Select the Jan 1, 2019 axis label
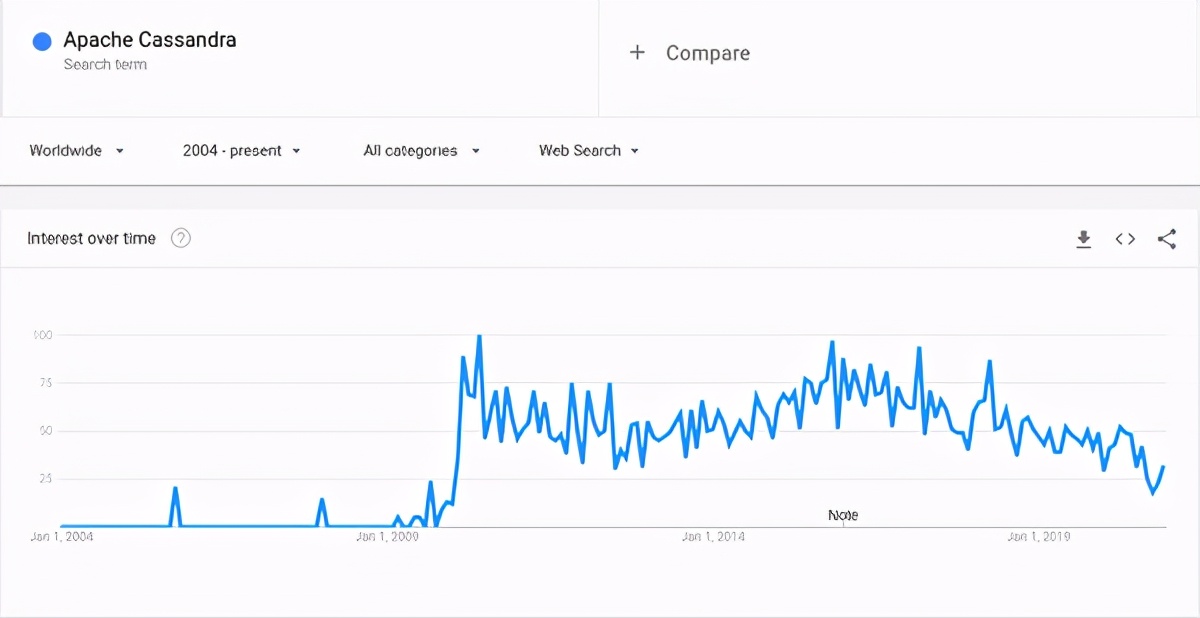Image resolution: width=1200 pixels, height=618 pixels. [1039, 537]
